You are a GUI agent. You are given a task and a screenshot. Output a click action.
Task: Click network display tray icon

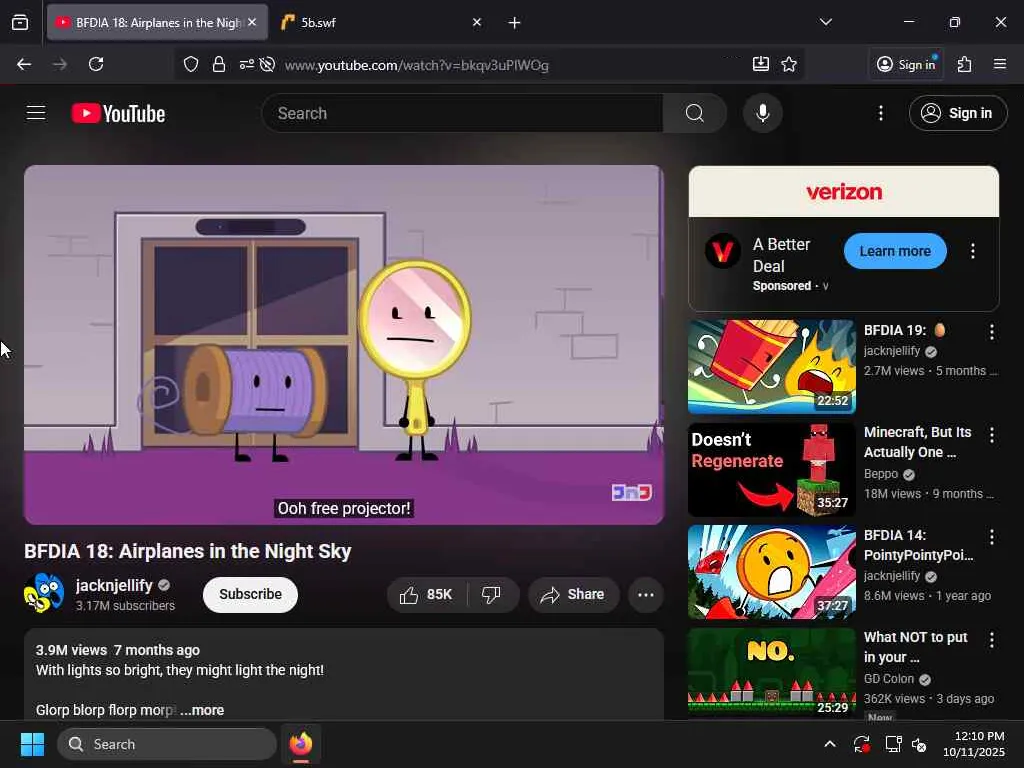893,744
